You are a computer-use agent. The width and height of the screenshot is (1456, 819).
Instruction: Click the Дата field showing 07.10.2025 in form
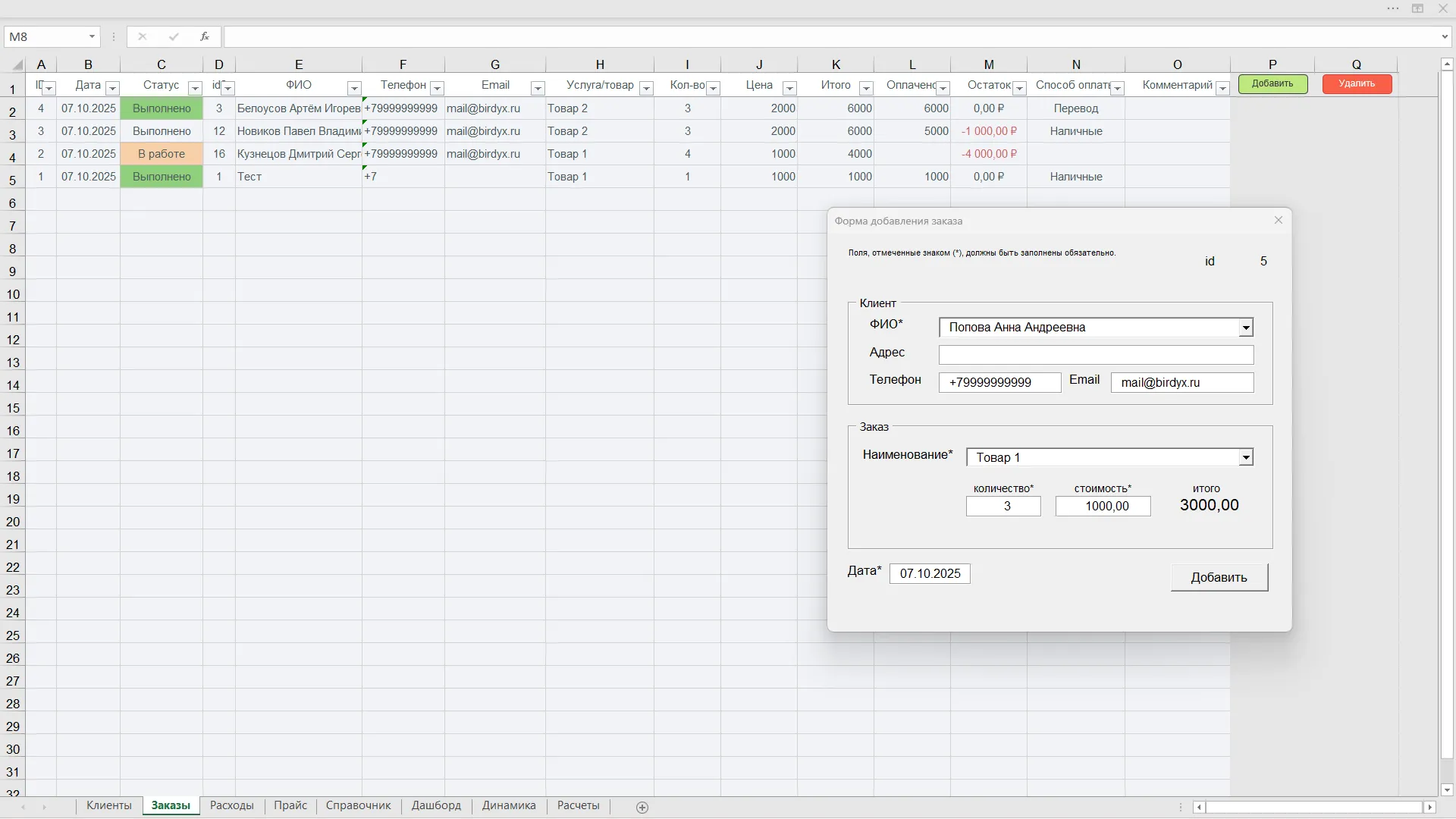[x=930, y=573]
